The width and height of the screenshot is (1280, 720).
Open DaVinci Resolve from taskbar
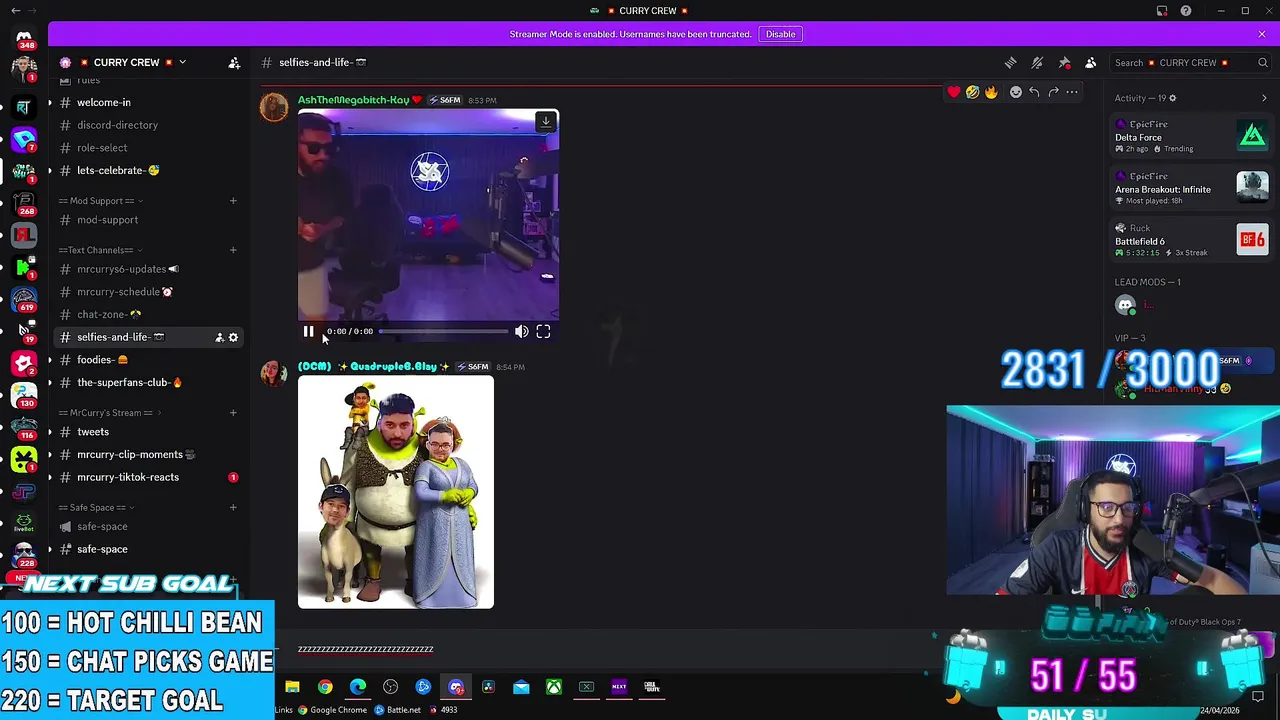488,687
